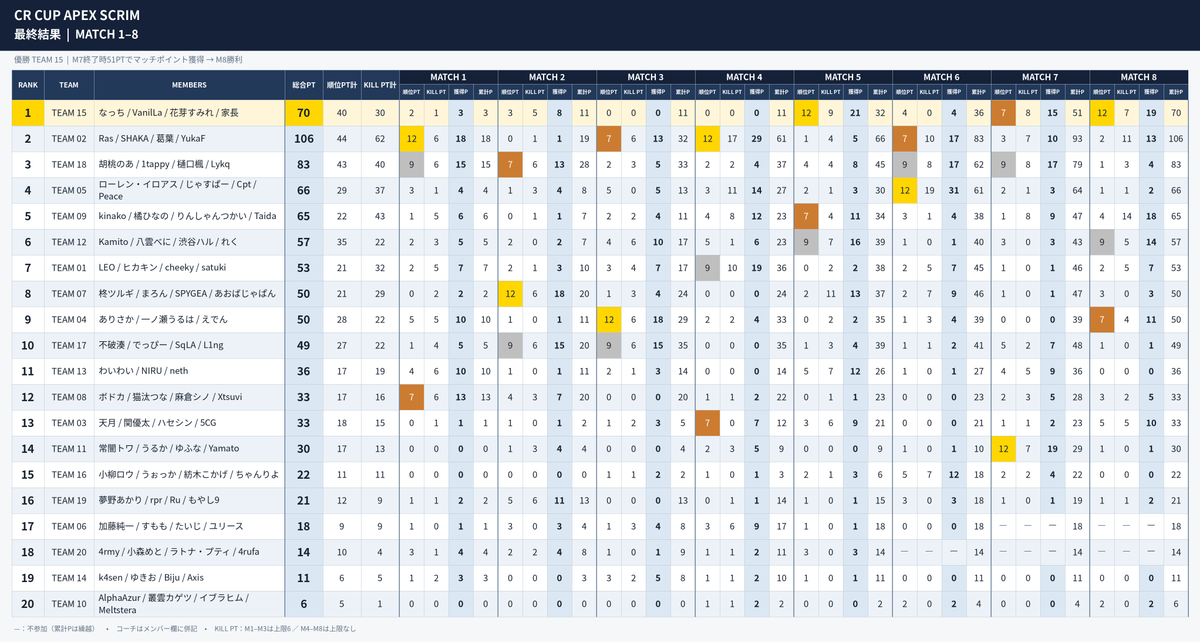The width and height of the screenshot is (1200, 642).
Task: Click the MATCH 3 header
Action: tap(646, 77)
